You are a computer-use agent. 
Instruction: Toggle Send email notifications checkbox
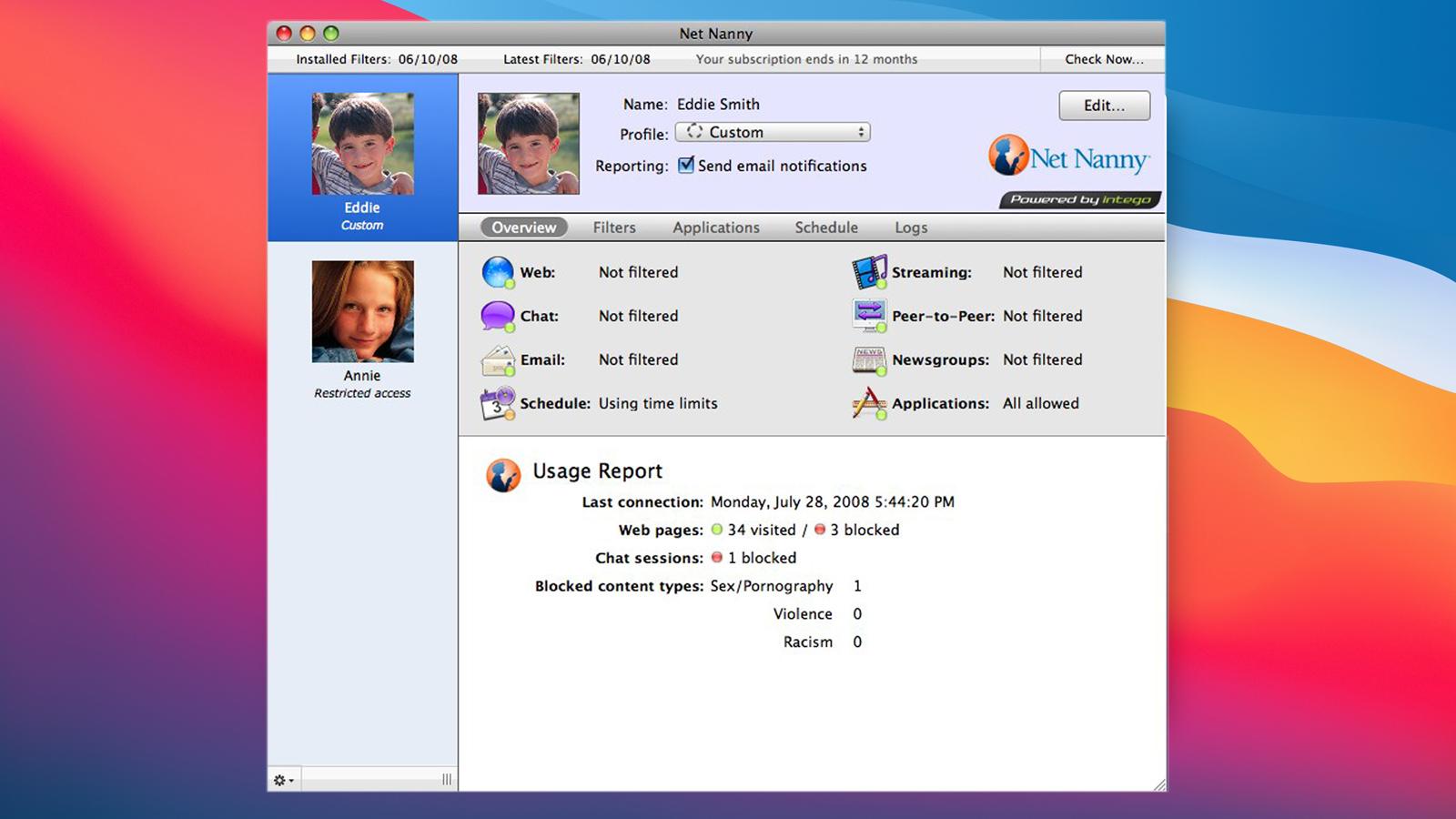(x=686, y=165)
